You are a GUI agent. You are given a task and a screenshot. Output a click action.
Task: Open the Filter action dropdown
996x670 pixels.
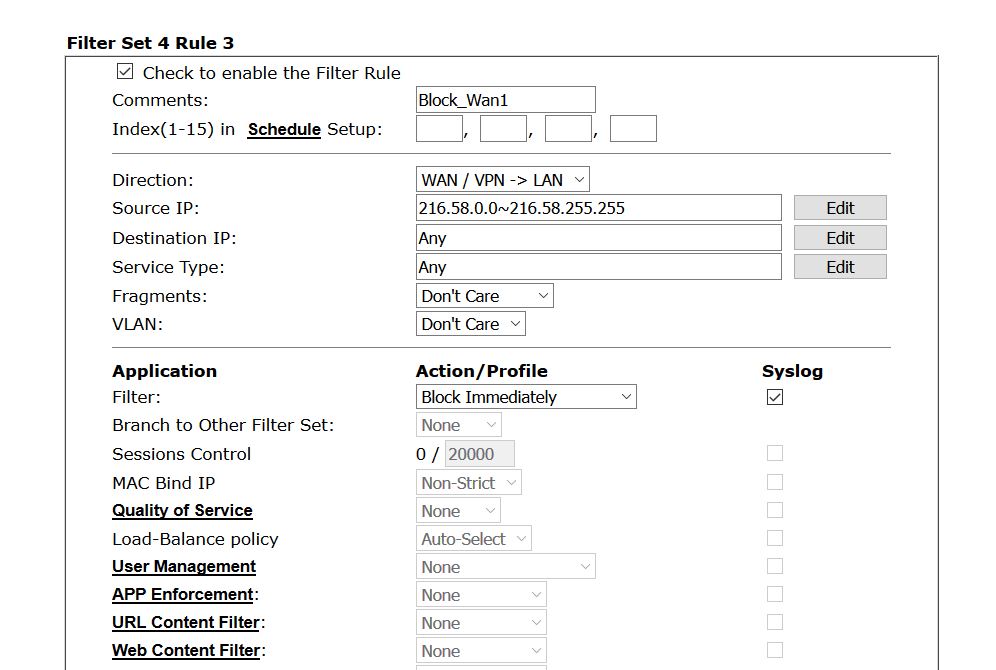526,397
